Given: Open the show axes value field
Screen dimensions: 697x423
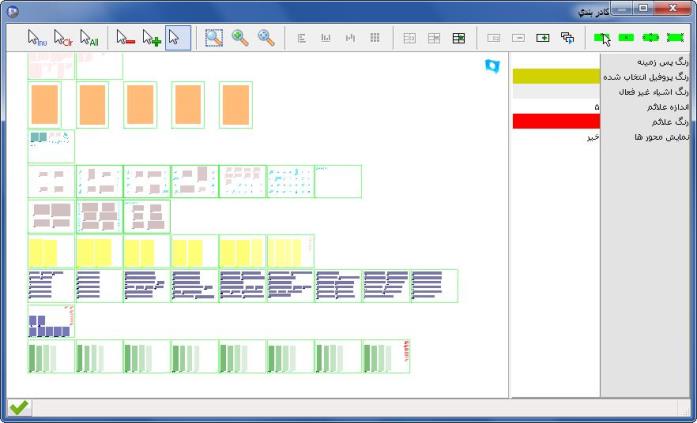Looking at the screenshot, I should [556, 137].
